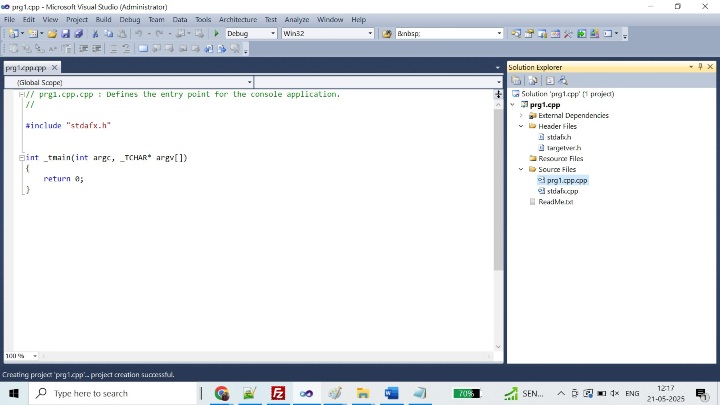Viewport: 720px width, 405px height.
Task: Expand the External Dependencies node
Action: click(521, 115)
